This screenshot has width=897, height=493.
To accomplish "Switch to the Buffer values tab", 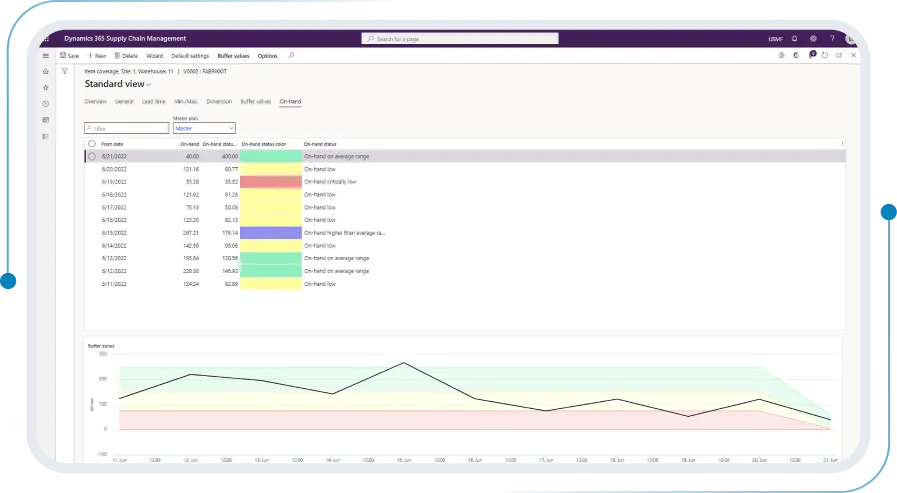I will pos(256,102).
